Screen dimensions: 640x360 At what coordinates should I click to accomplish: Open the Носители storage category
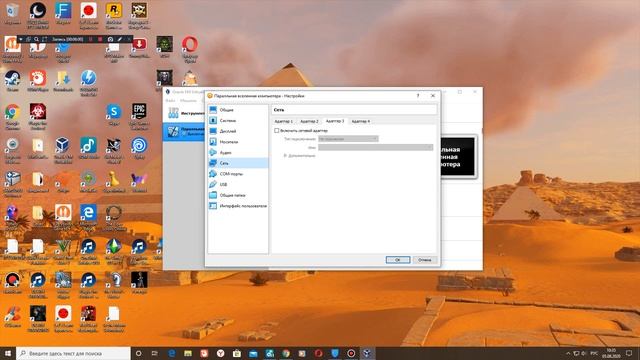[238, 142]
